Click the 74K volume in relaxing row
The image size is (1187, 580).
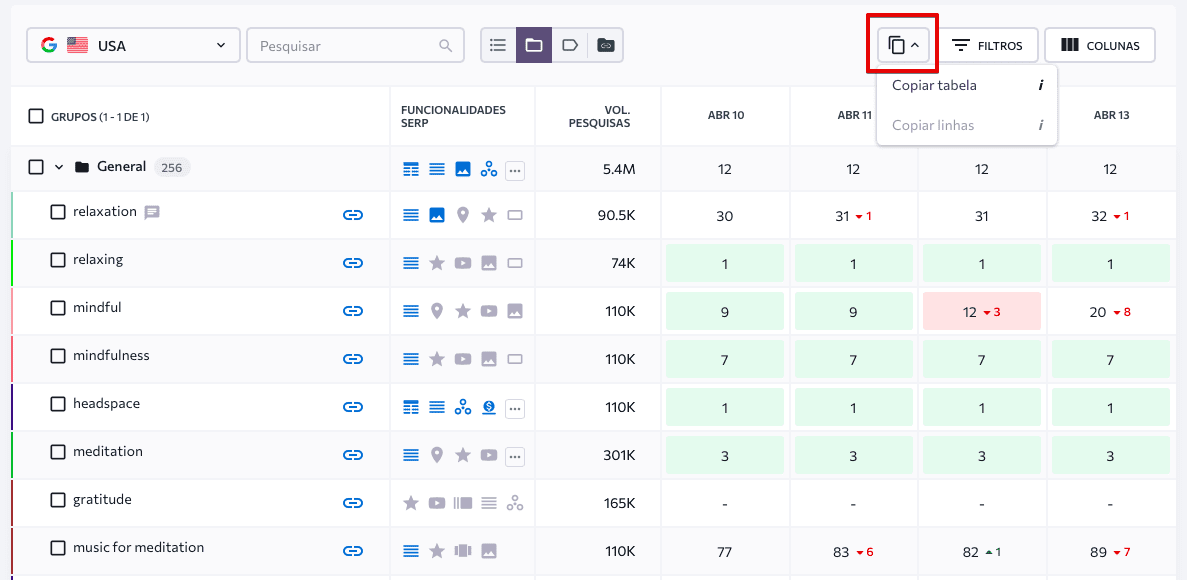[x=621, y=263]
